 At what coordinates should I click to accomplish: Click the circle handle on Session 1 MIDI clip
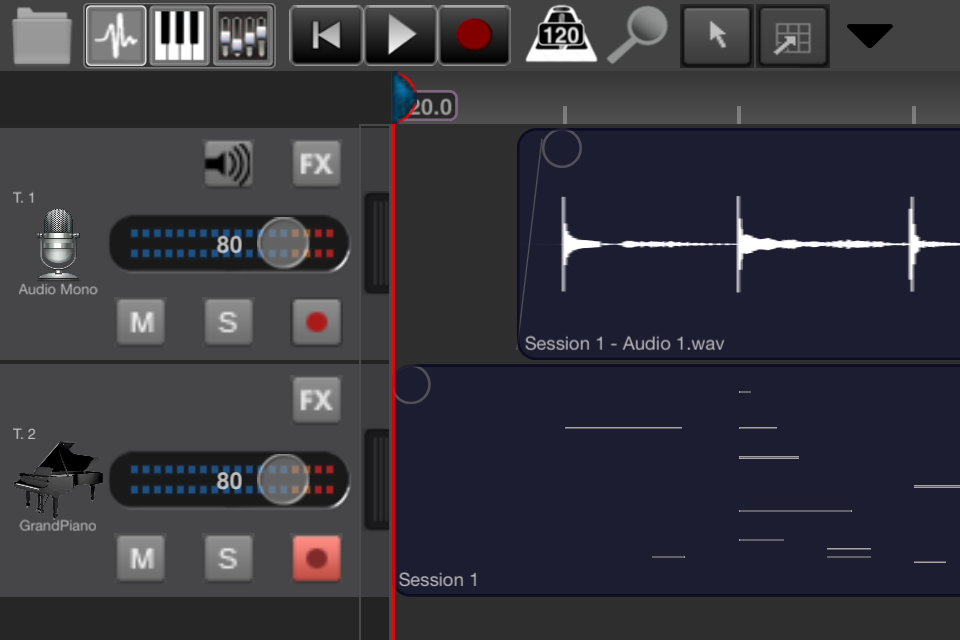pyautogui.click(x=411, y=385)
